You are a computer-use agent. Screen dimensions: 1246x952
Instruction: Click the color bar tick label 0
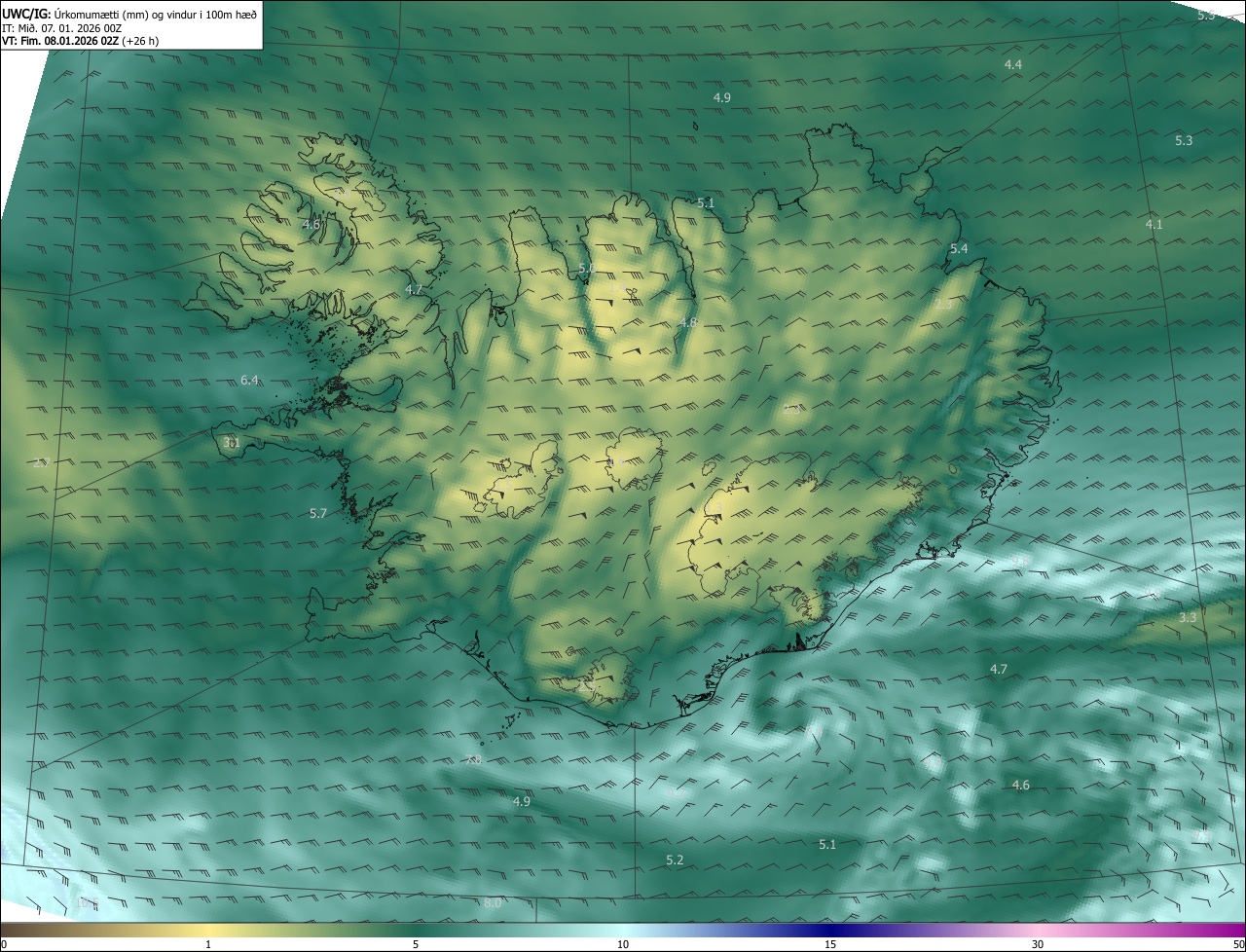pyautogui.click(x=4, y=945)
